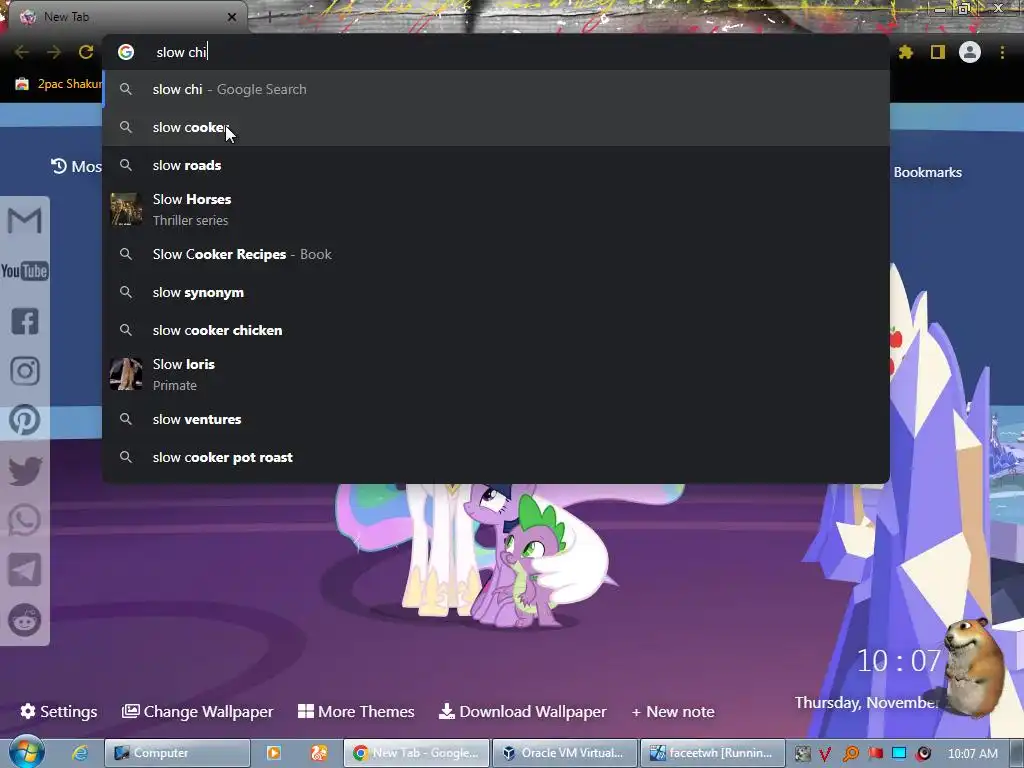Image resolution: width=1024 pixels, height=768 pixels.
Task: Switch to Oracle VM VirtualBox in taskbar
Action: [x=564, y=753]
